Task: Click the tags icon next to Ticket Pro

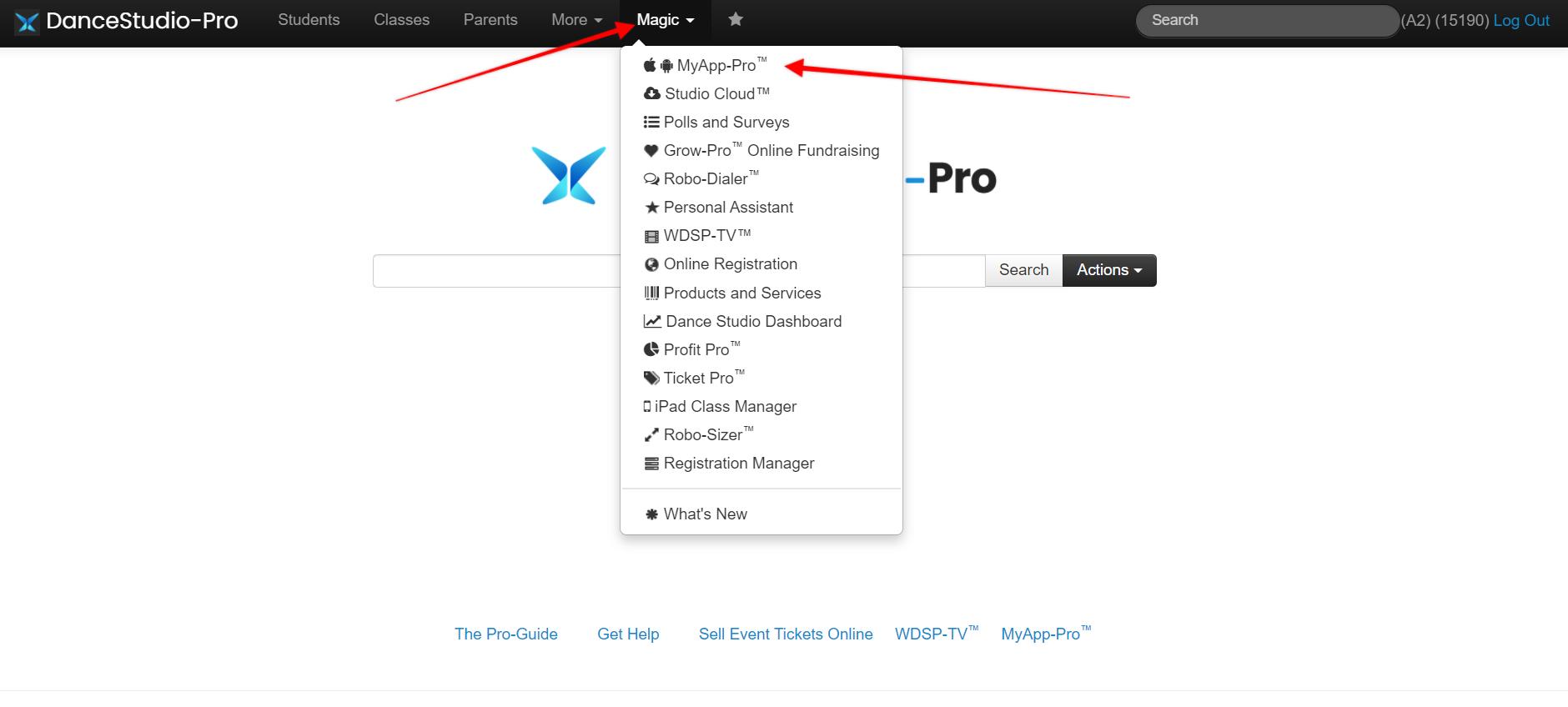Action: point(651,378)
